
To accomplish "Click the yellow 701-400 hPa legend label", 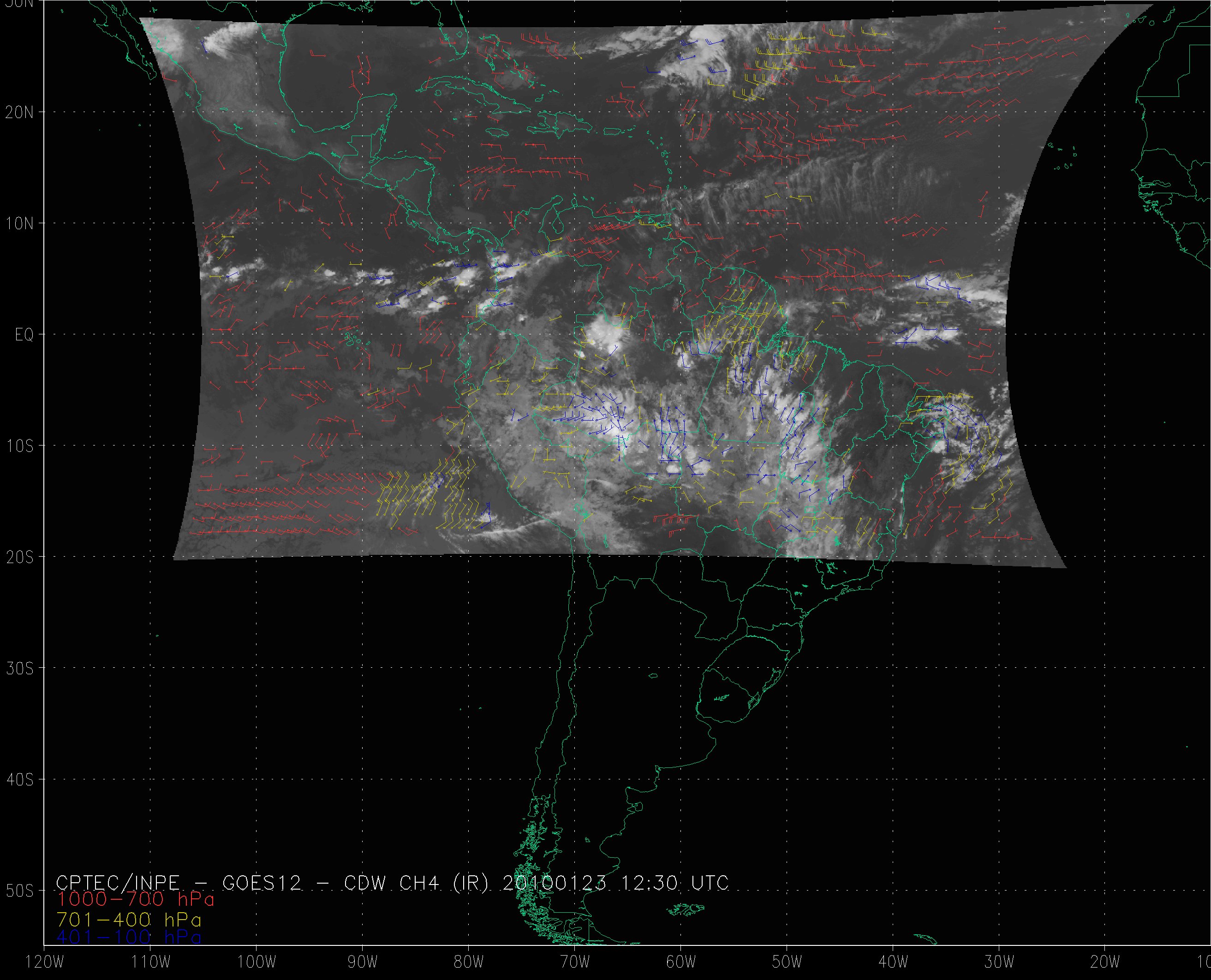I will point(129,919).
